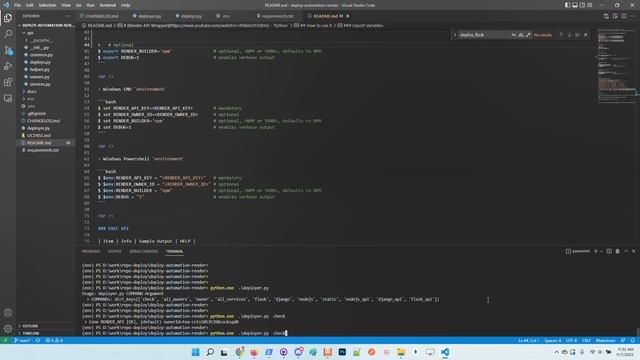Click the sync changes icon in status bar

coord(38,340)
